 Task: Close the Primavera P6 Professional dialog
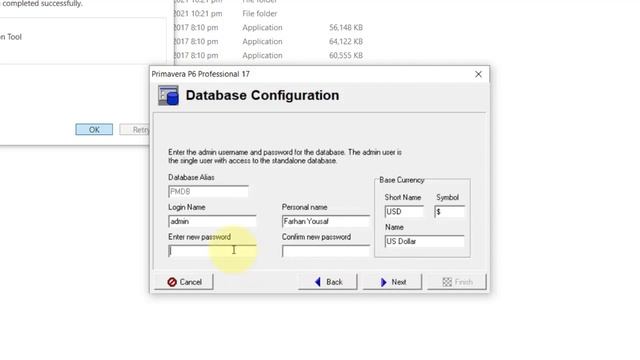tap(478, 74)
